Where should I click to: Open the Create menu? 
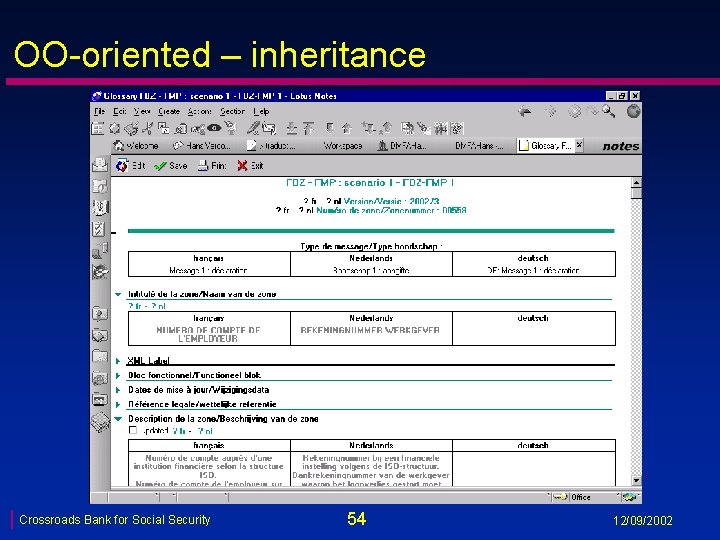[x=169, y=111]
